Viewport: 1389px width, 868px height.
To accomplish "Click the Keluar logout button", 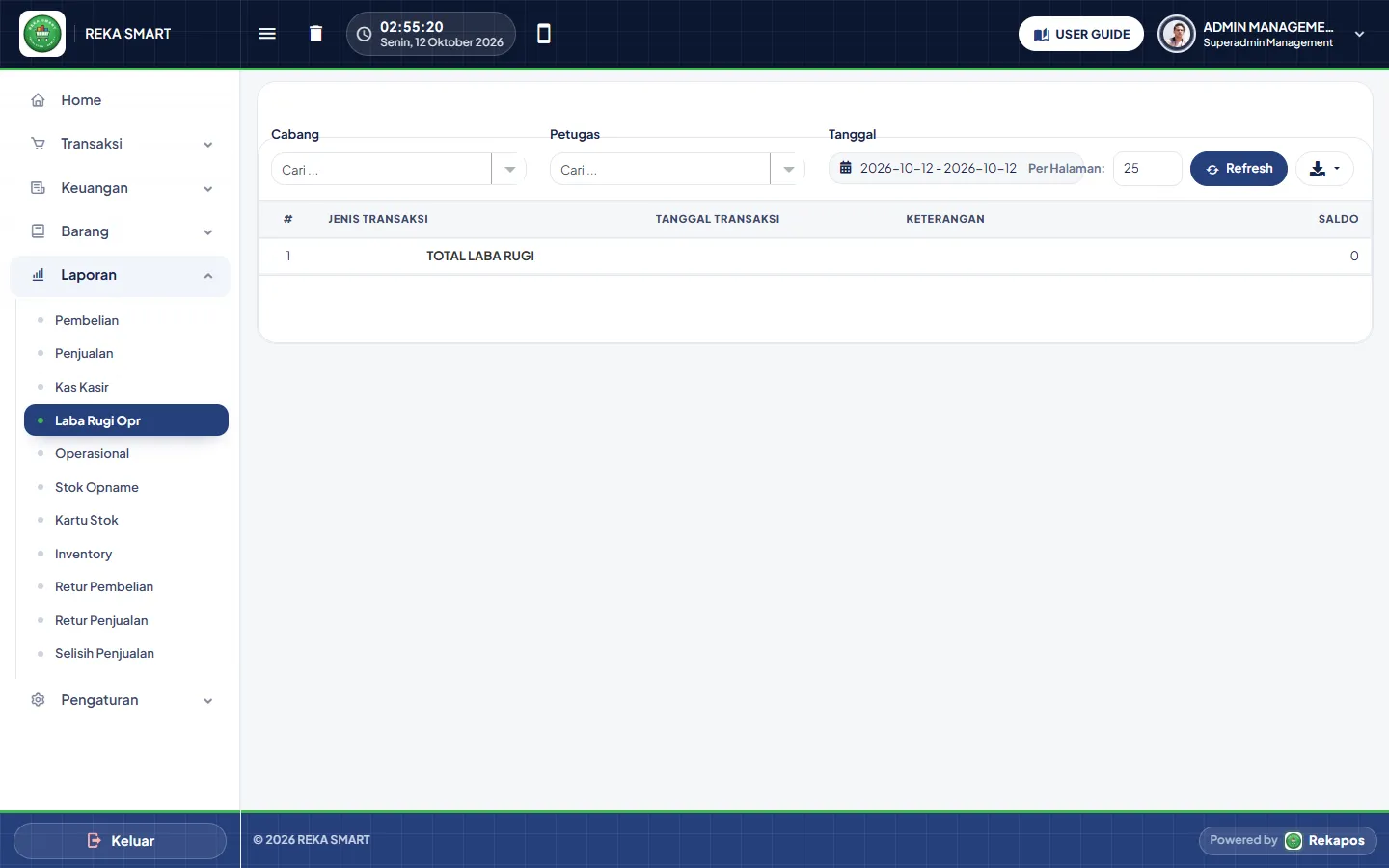I will [120, 841].
